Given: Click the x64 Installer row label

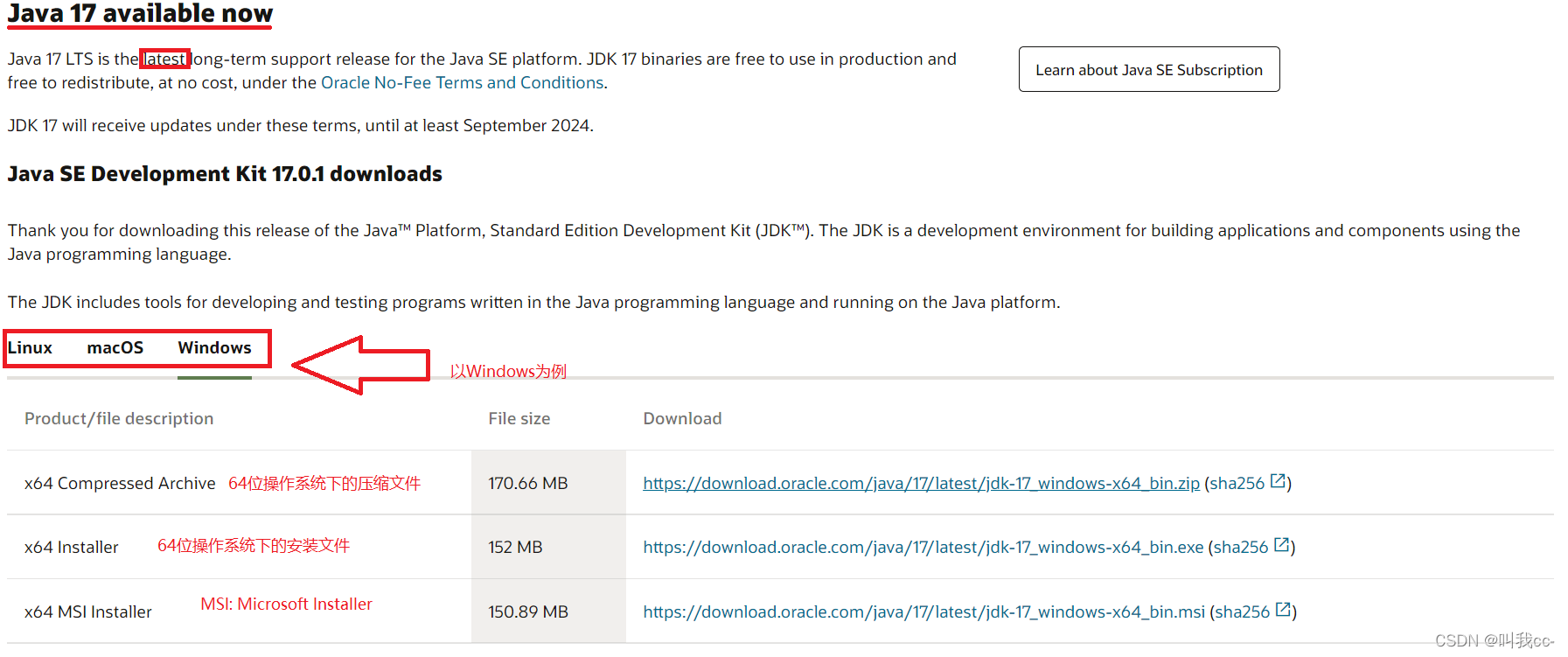Looking at the screenshot, I should [71, 547].
